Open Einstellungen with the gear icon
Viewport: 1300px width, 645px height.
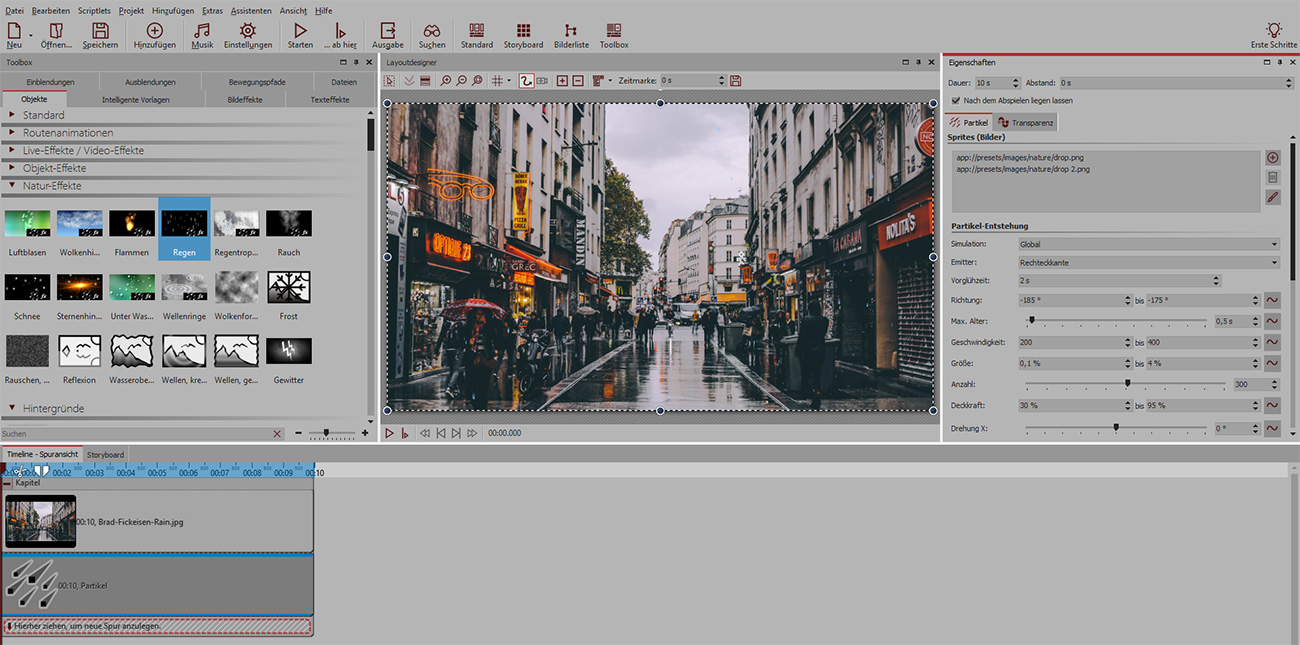247,32
